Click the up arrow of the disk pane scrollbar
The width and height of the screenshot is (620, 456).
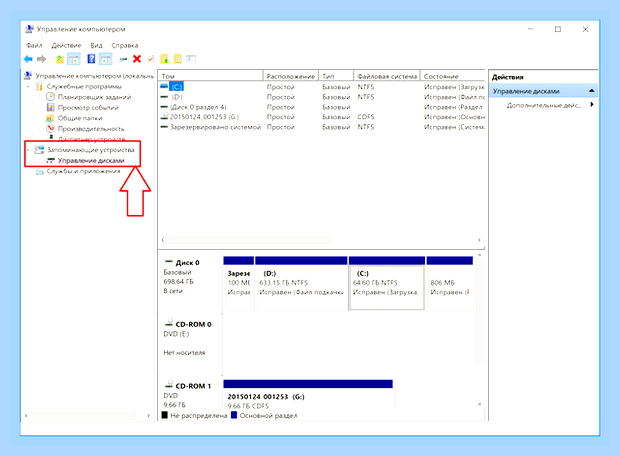click(x=479, y=255)
